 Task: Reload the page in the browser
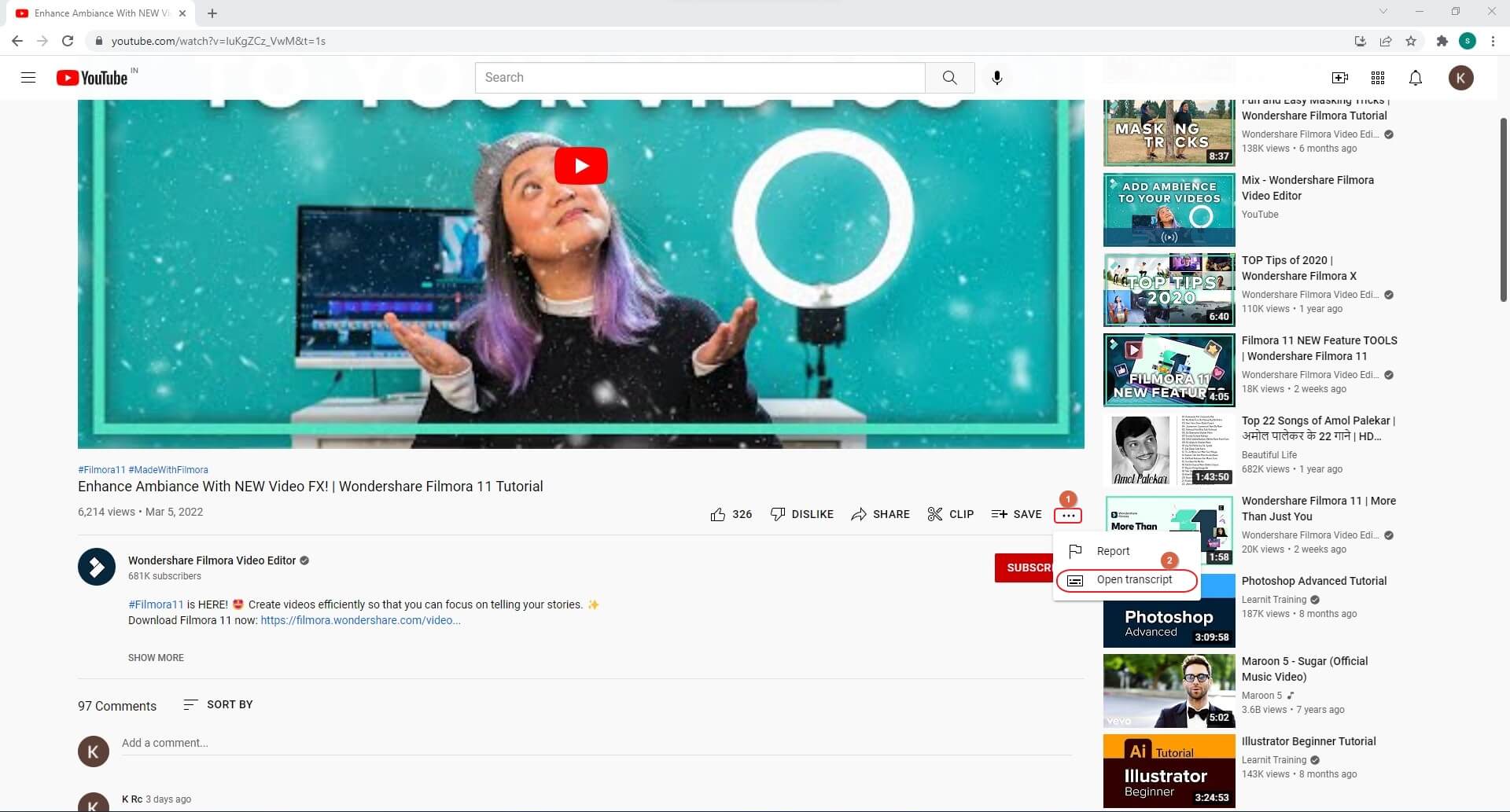pos(68,41)
